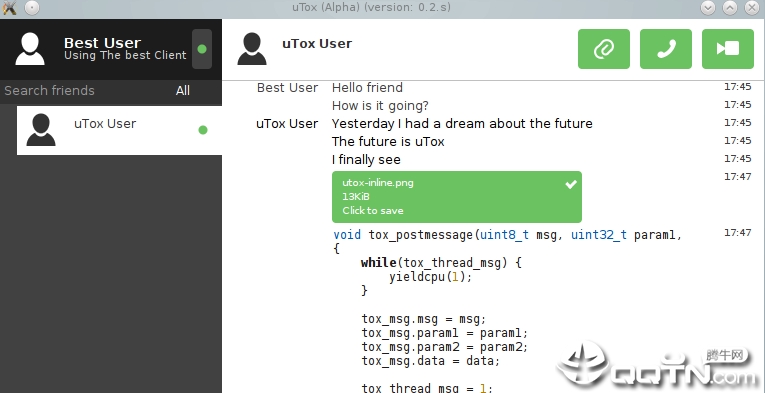Image resolution: width=765 pixels, height=393 pixels.
Task: Maximize the uTox window
Action: tap(729, 8)
